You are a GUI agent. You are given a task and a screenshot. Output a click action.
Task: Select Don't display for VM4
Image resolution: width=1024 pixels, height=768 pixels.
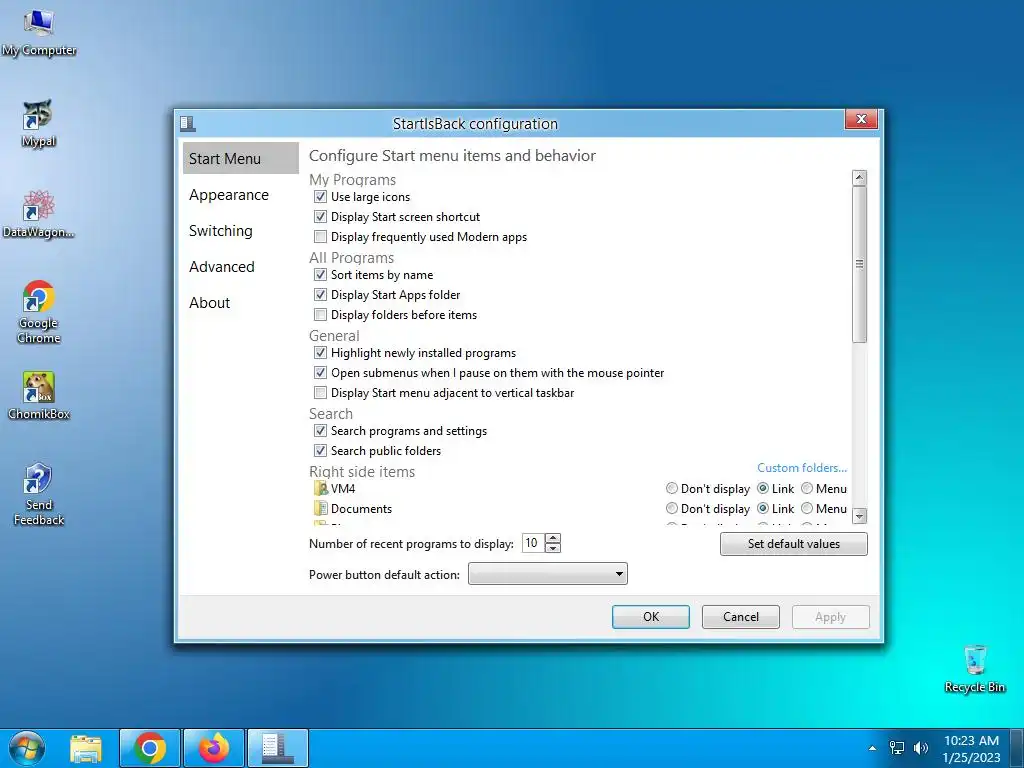click(x=671, y=488)
